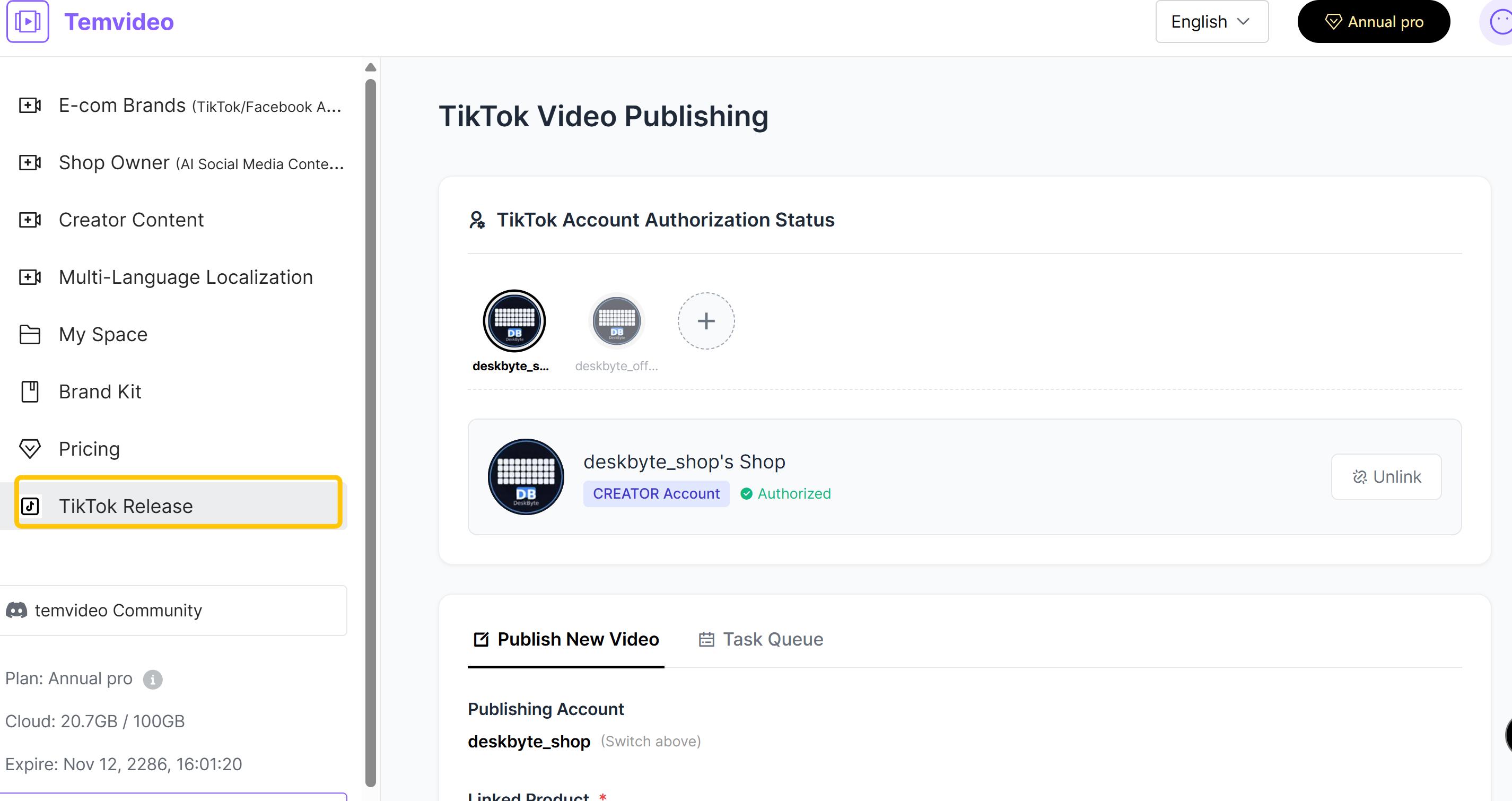Screen dimensions: 1512x801
Task: Switch to the deskbyte_off... account avatar
Action: pos(616,321)
